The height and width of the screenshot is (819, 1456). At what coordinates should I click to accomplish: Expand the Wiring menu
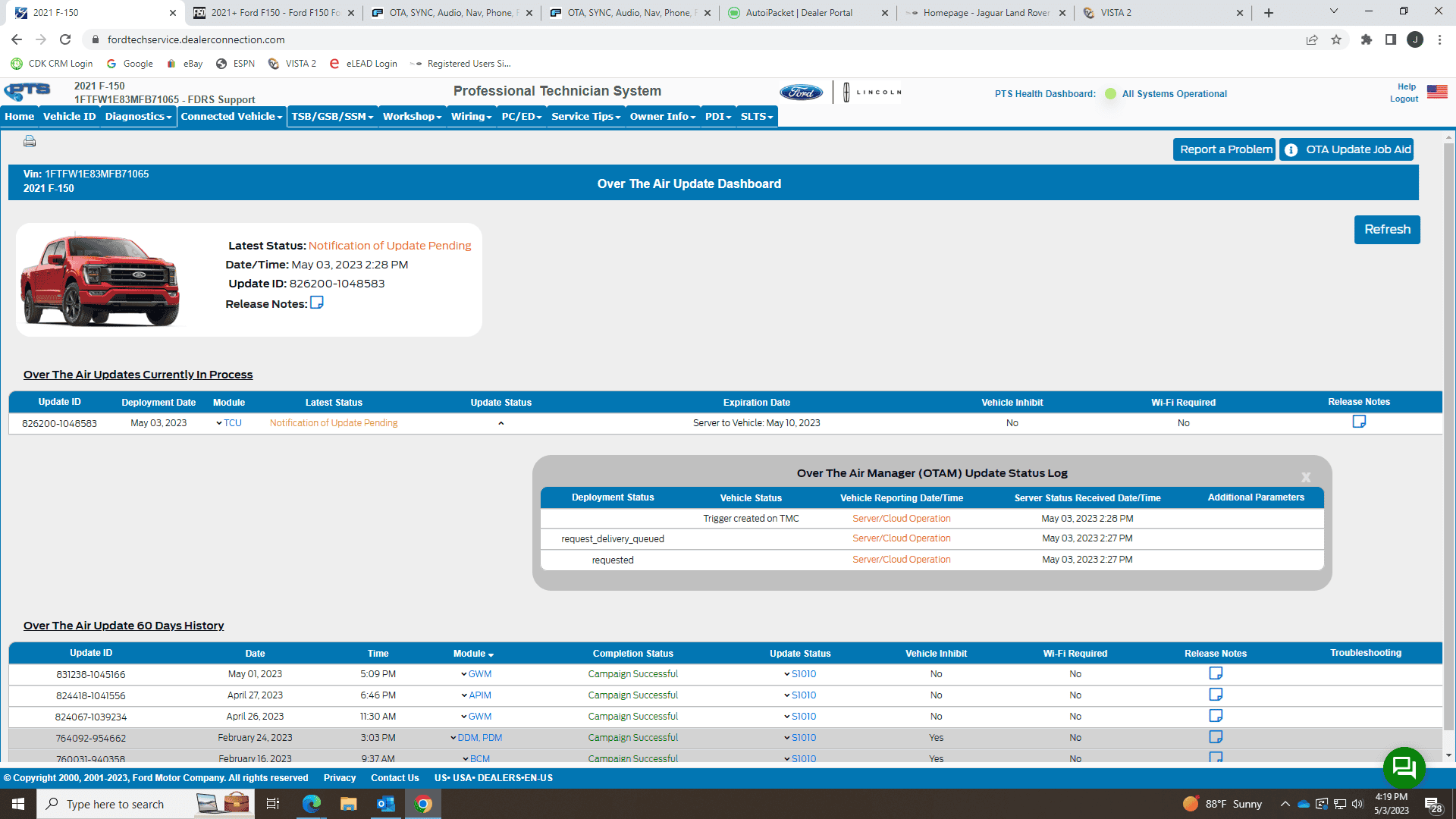(x=471, y=116)
